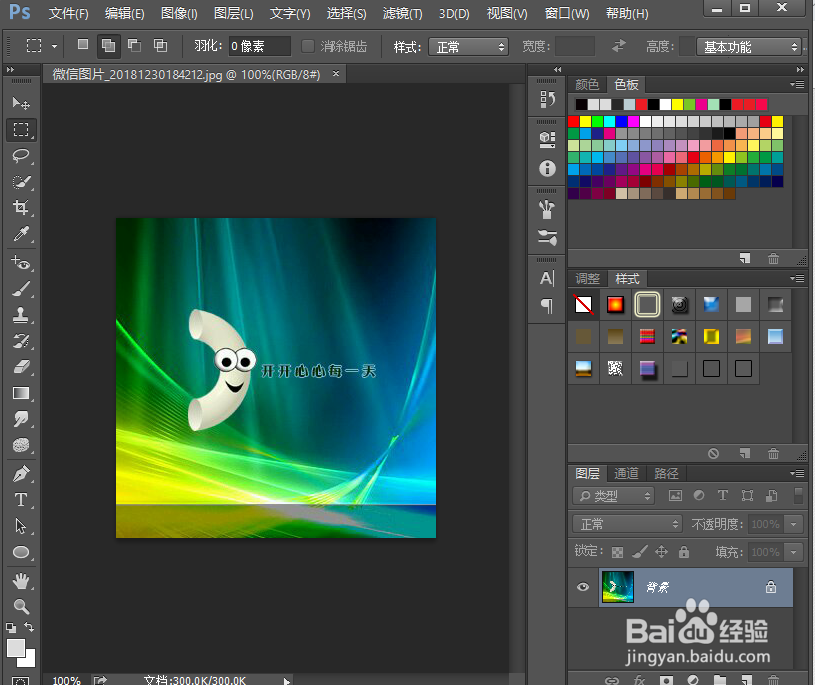The image size is (815, 685).
Task: Open the layer filter type dropdown
Action: [x=613, y=496]
